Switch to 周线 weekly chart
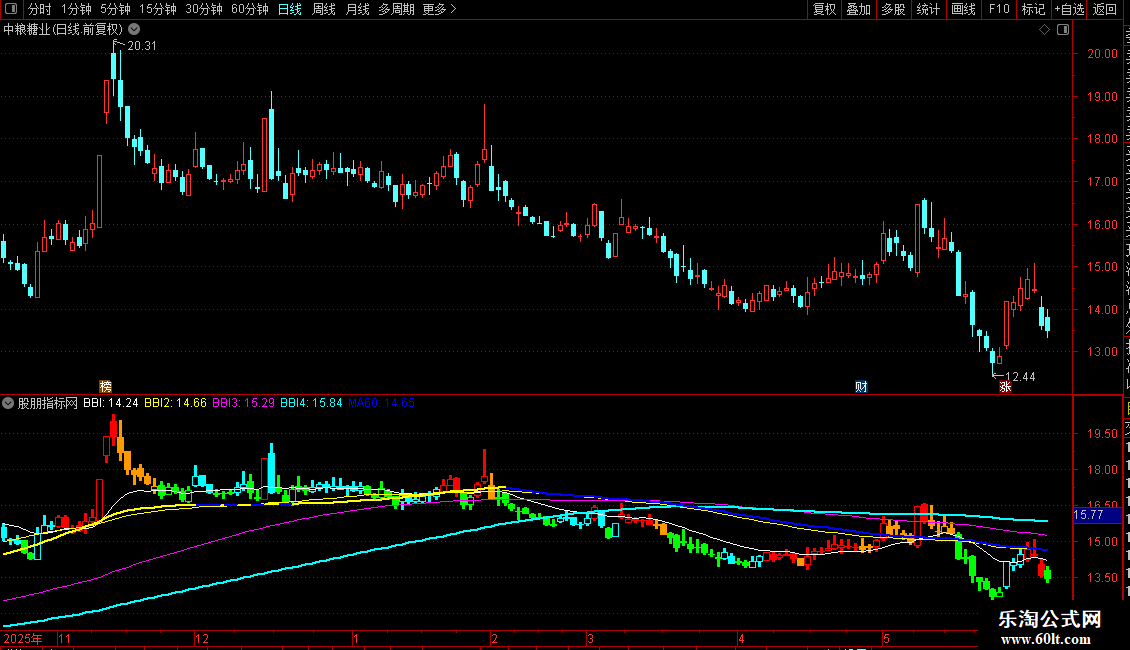This screenshot has width=1130, height=650. [324, 9]
